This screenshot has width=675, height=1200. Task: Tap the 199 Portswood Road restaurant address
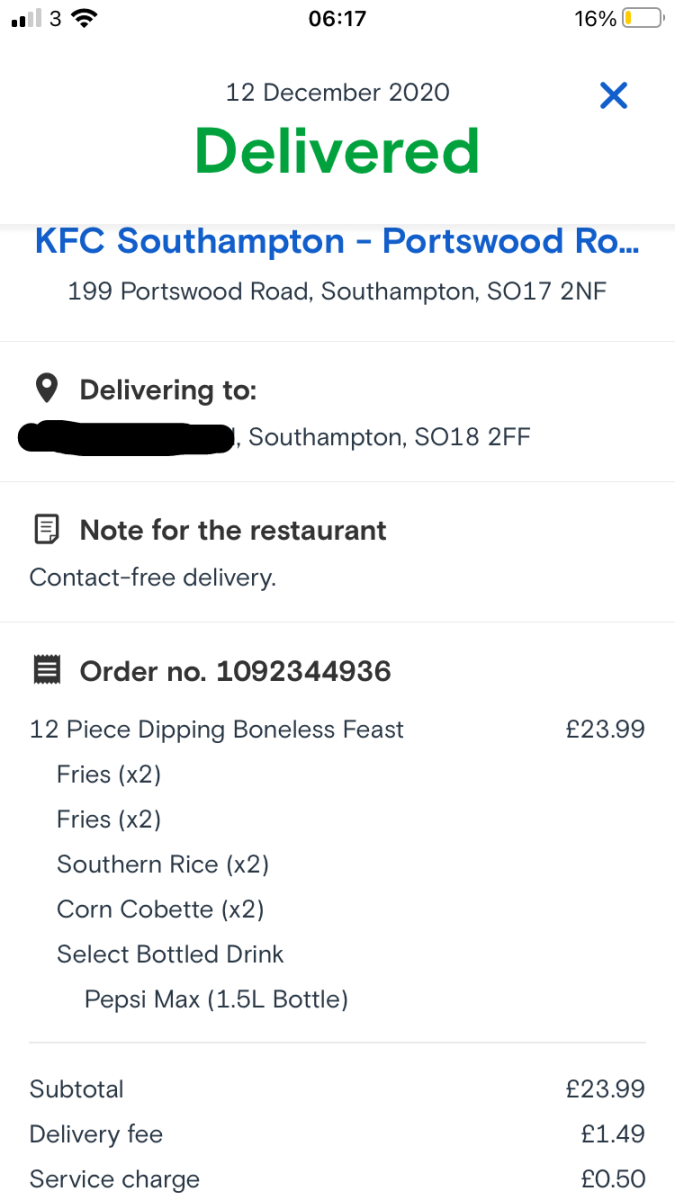click(337, 291)
